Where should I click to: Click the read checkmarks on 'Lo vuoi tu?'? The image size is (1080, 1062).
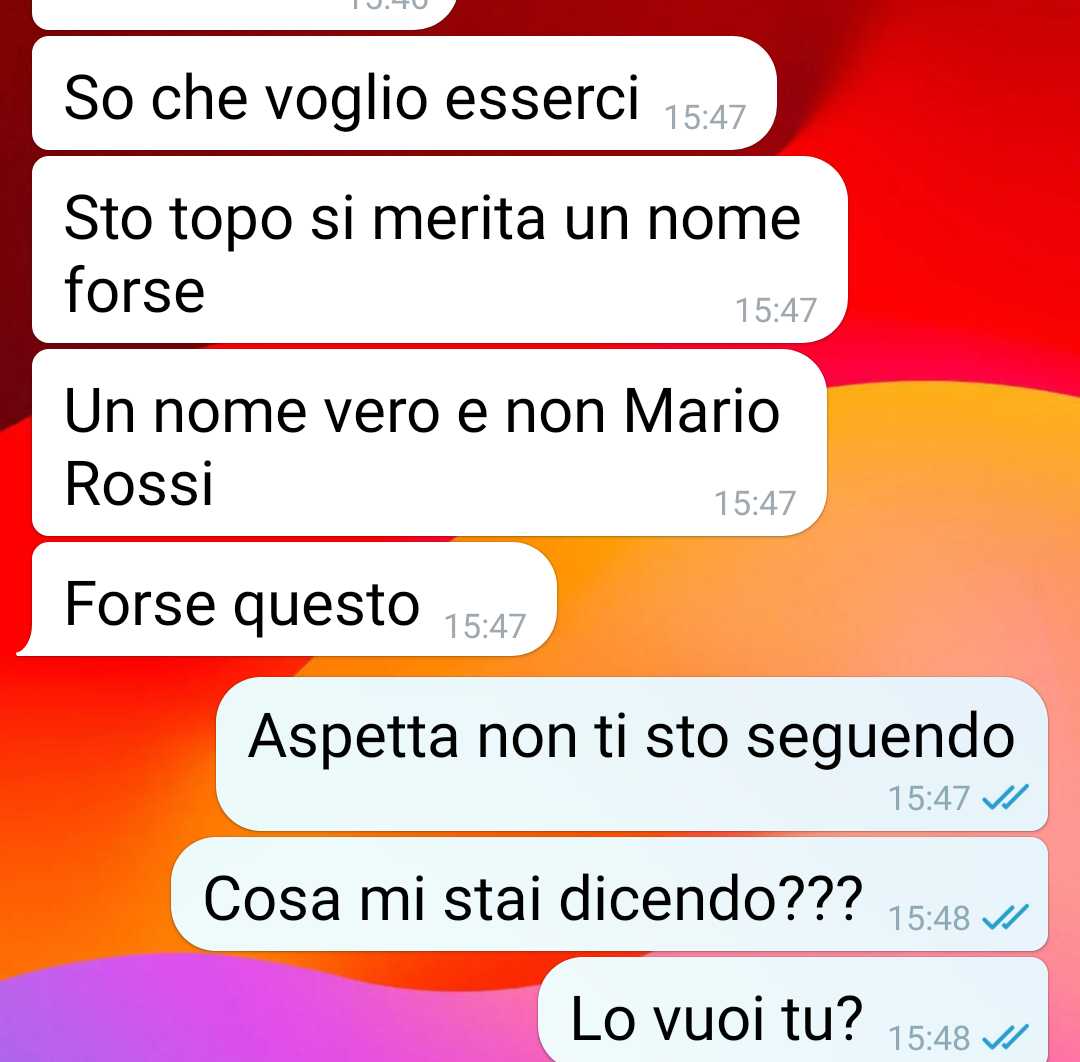(1005, 1037)
